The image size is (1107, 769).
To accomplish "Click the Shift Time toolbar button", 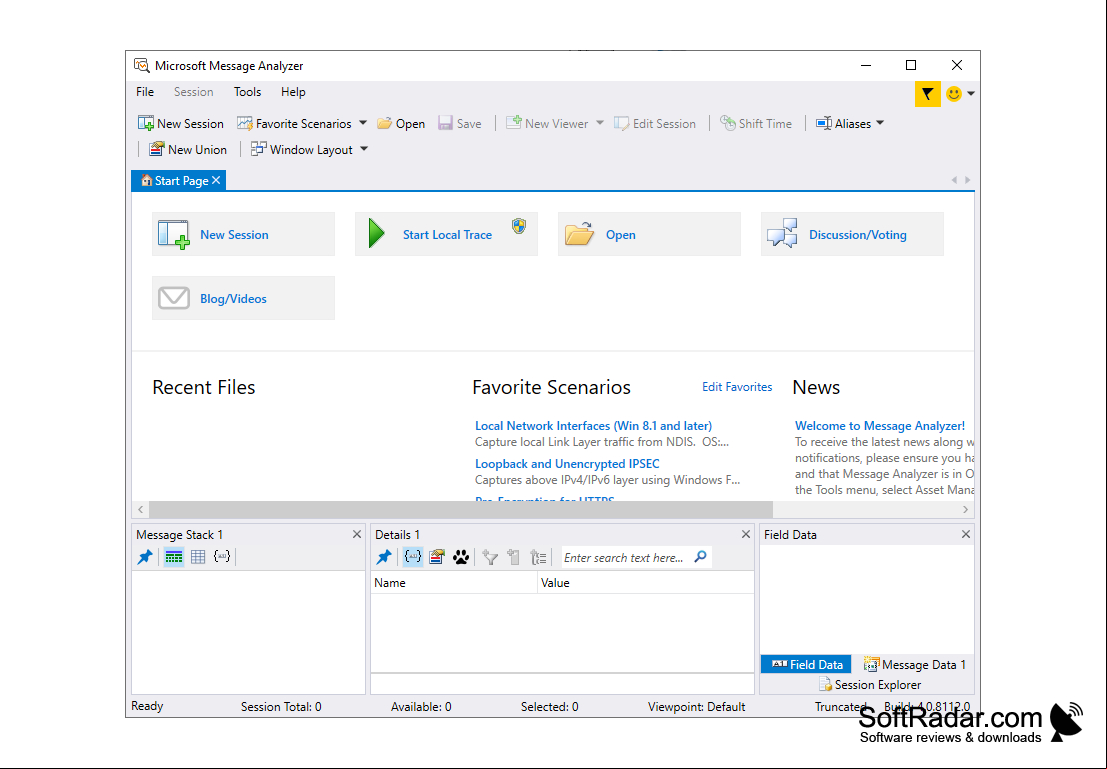I will [x=756, y=124].
